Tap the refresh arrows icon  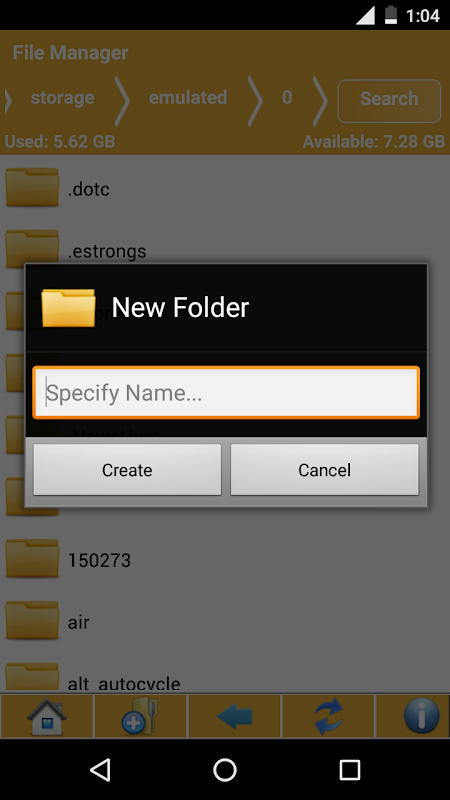(328, 716)
